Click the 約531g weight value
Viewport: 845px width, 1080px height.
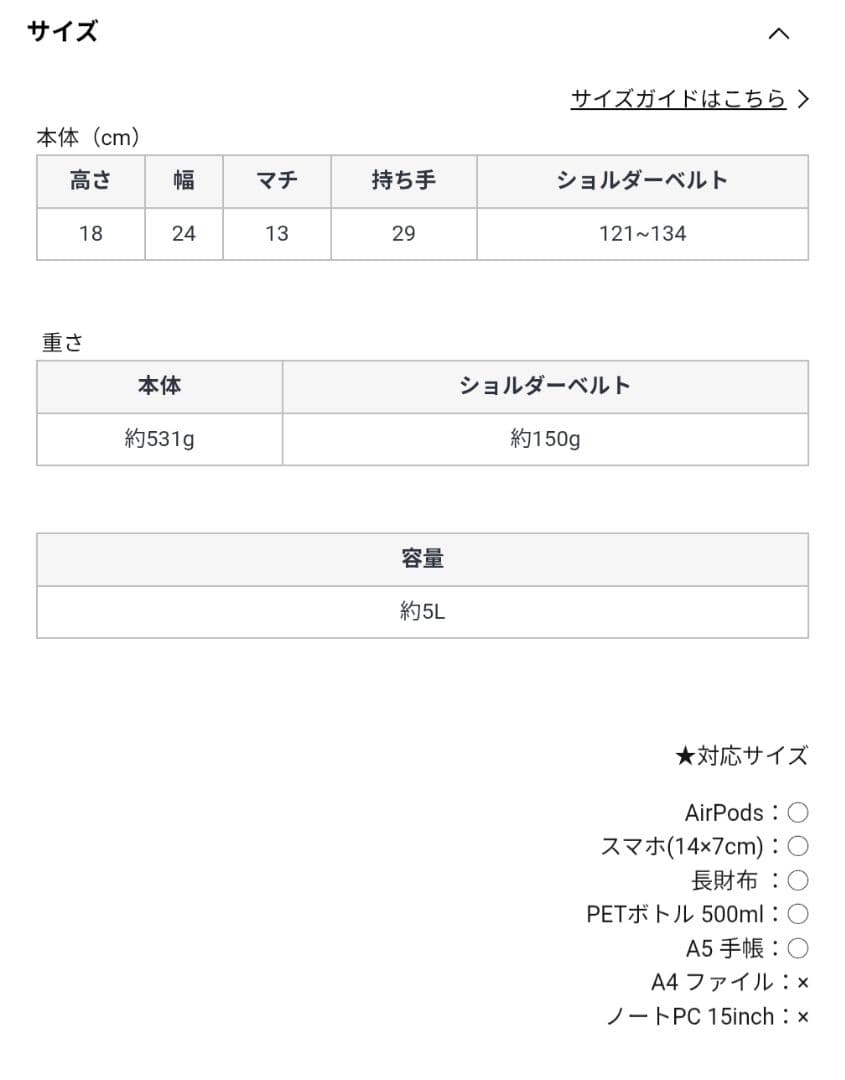159,439
